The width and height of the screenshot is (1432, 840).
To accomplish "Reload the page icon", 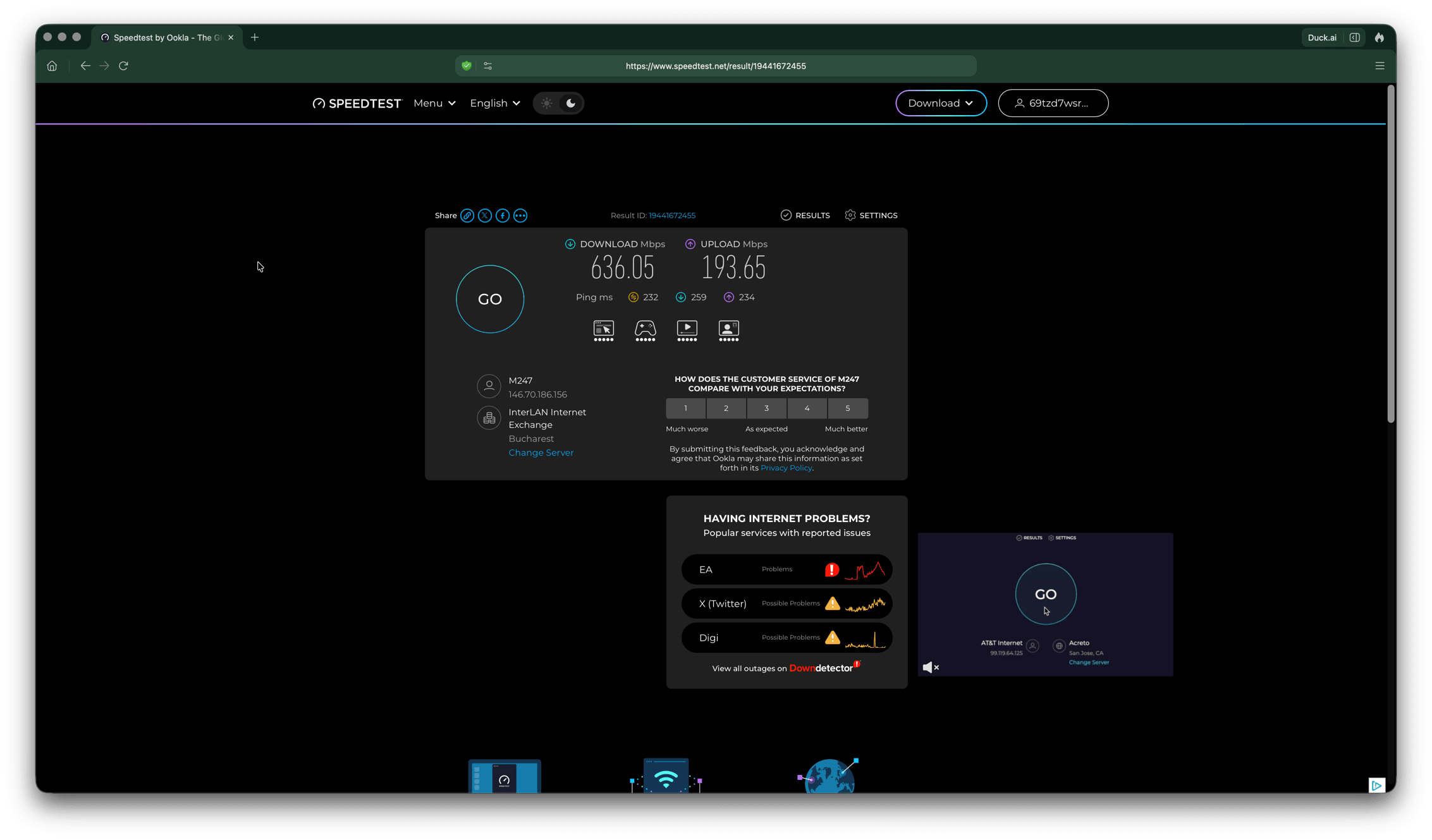I will 124,66.
